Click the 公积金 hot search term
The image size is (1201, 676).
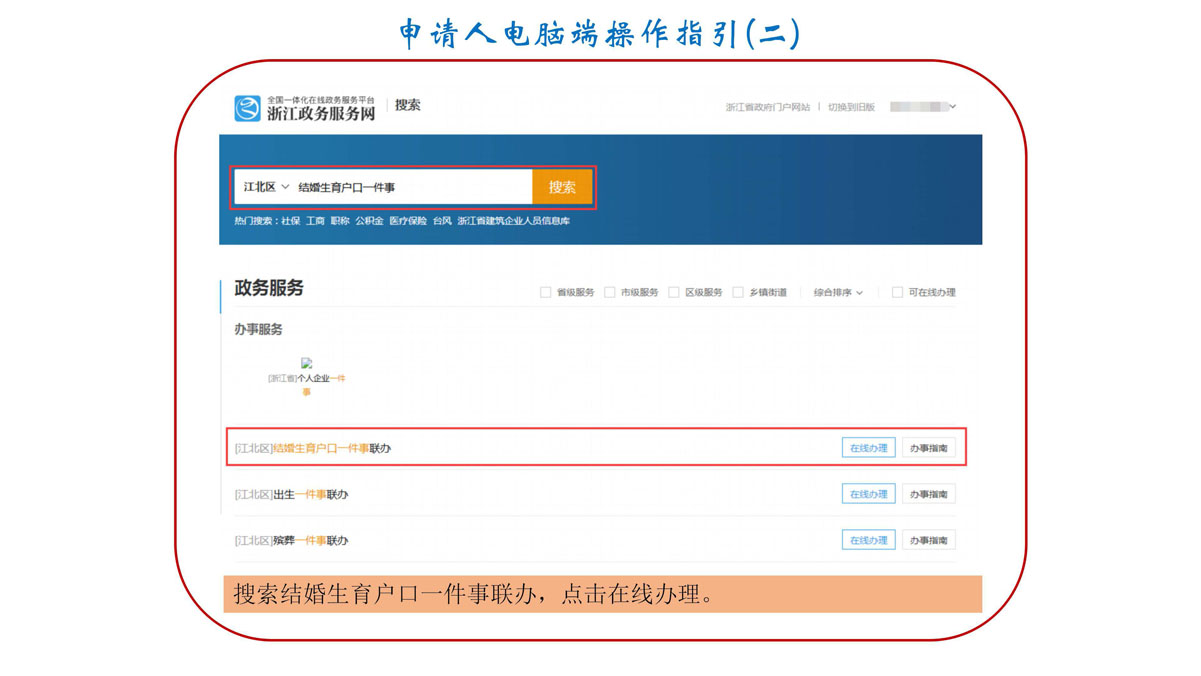[x=369, y=221]
